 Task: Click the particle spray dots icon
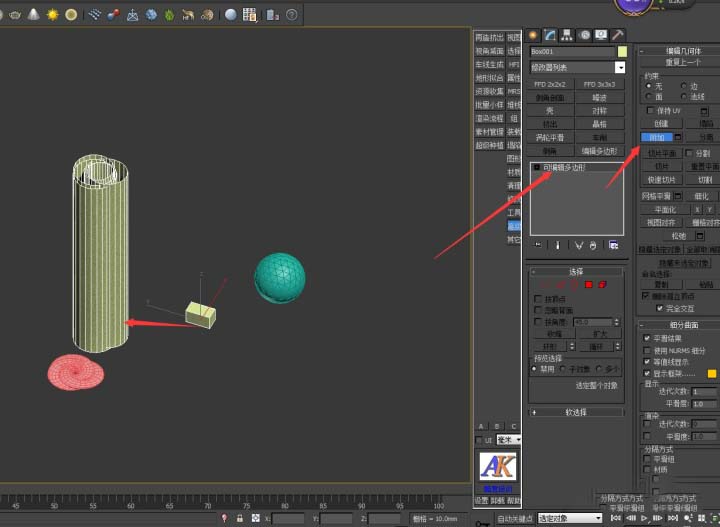tap(95, 15)
